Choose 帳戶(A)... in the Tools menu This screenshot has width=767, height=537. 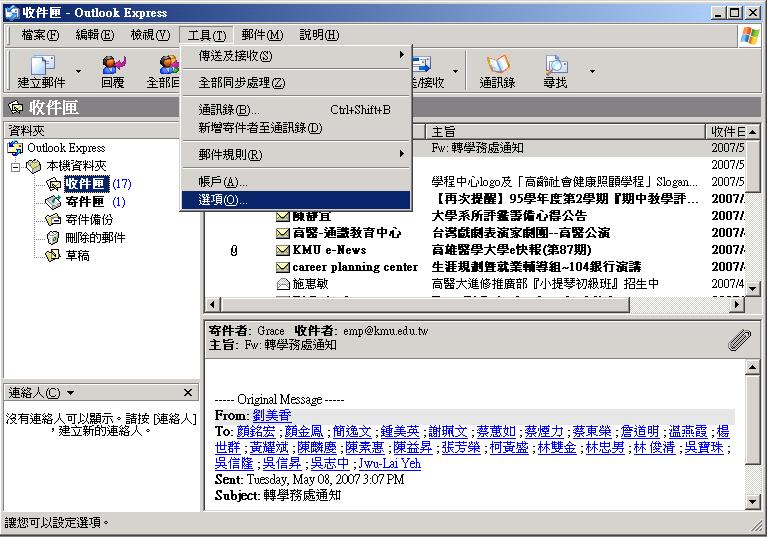coord(296,182)
